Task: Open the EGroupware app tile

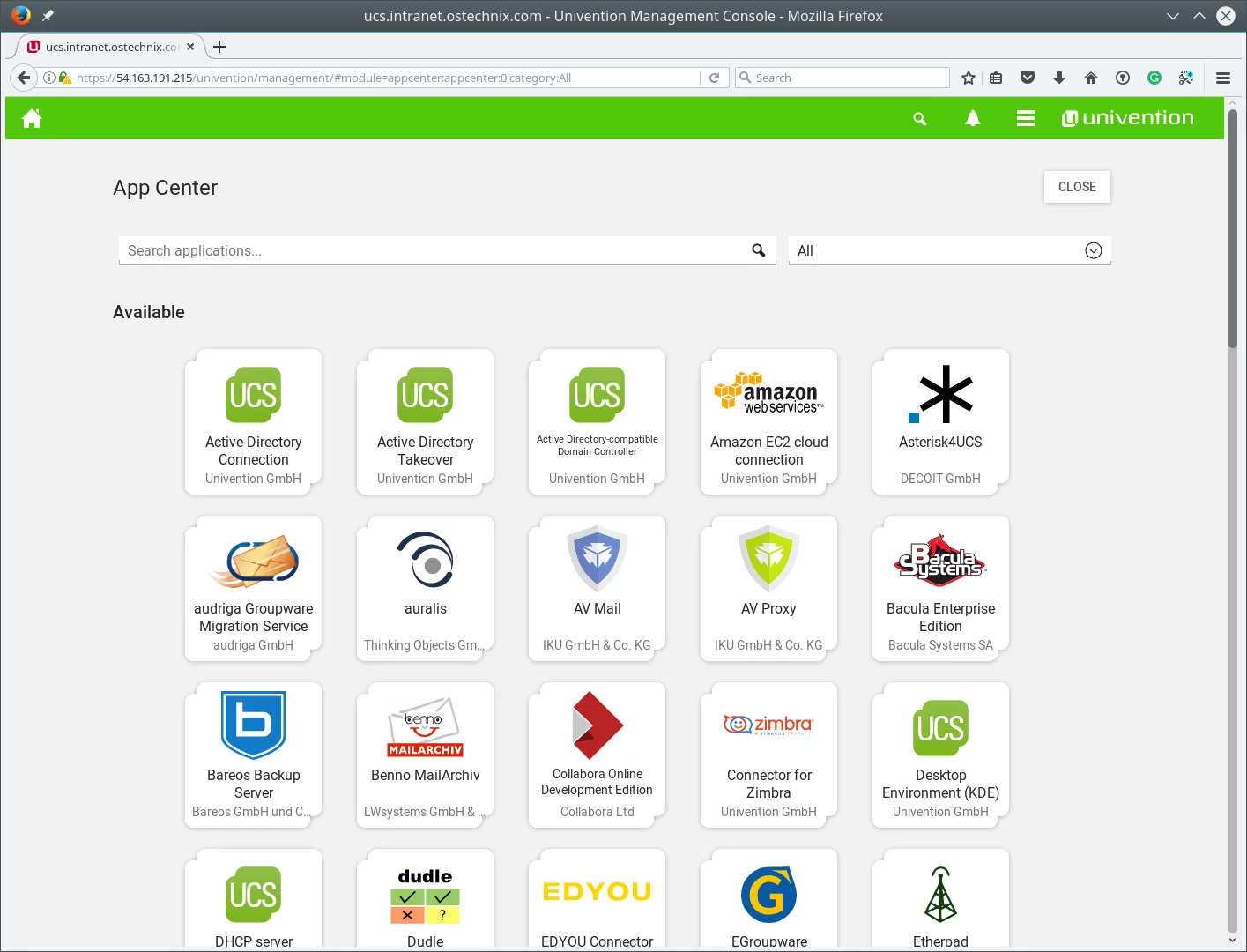Action: (x=768, y=899)
